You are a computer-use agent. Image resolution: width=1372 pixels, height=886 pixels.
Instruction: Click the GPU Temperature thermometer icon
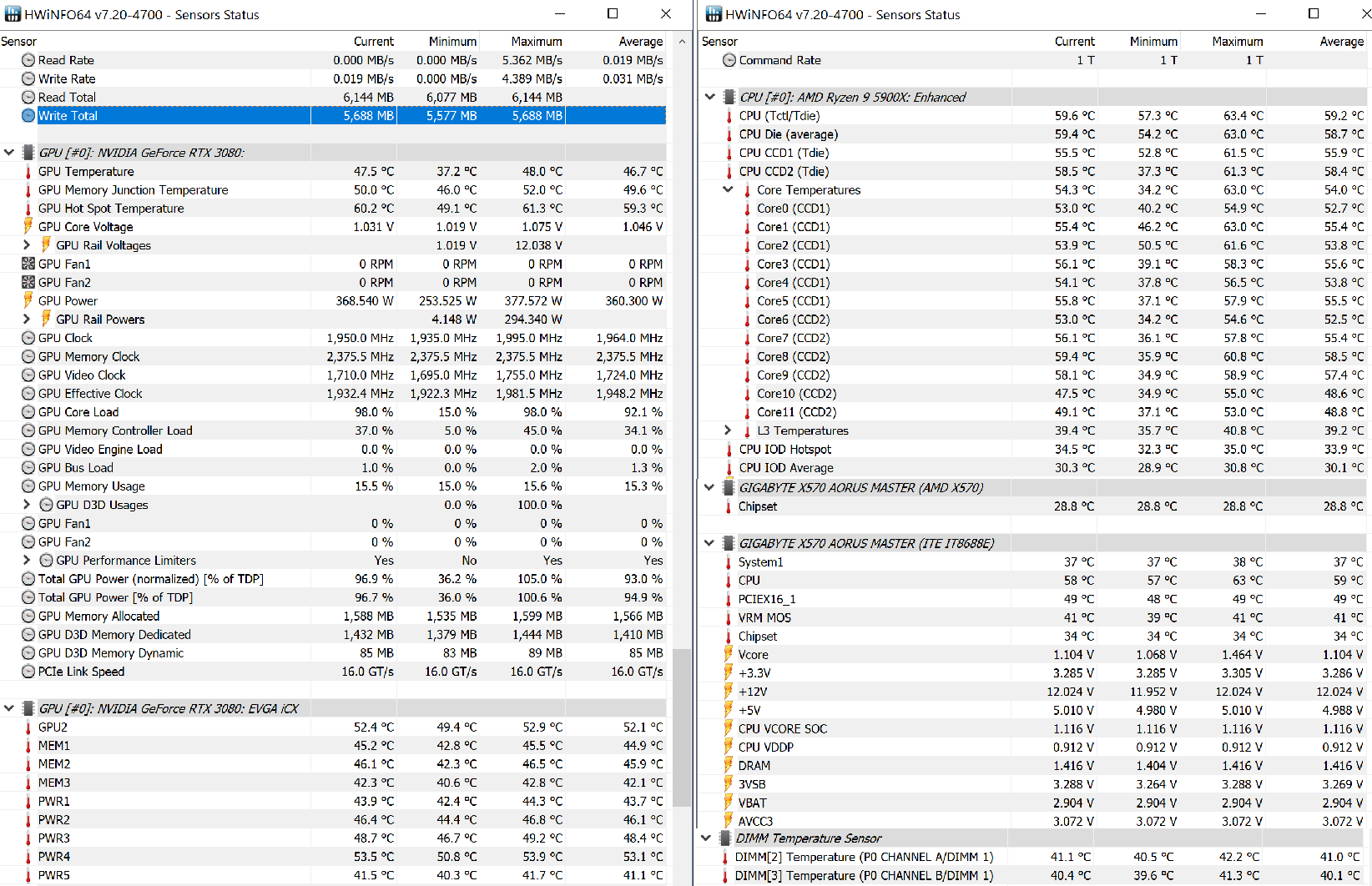(28, 171)
